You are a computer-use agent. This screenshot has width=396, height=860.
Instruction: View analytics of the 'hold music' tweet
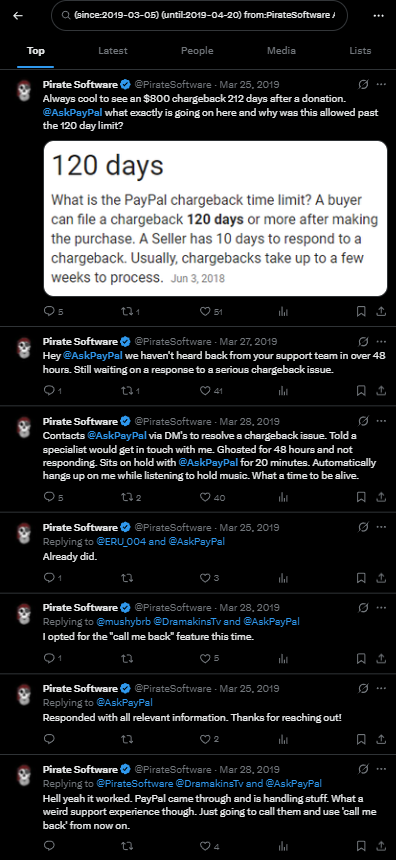(284, 497)
